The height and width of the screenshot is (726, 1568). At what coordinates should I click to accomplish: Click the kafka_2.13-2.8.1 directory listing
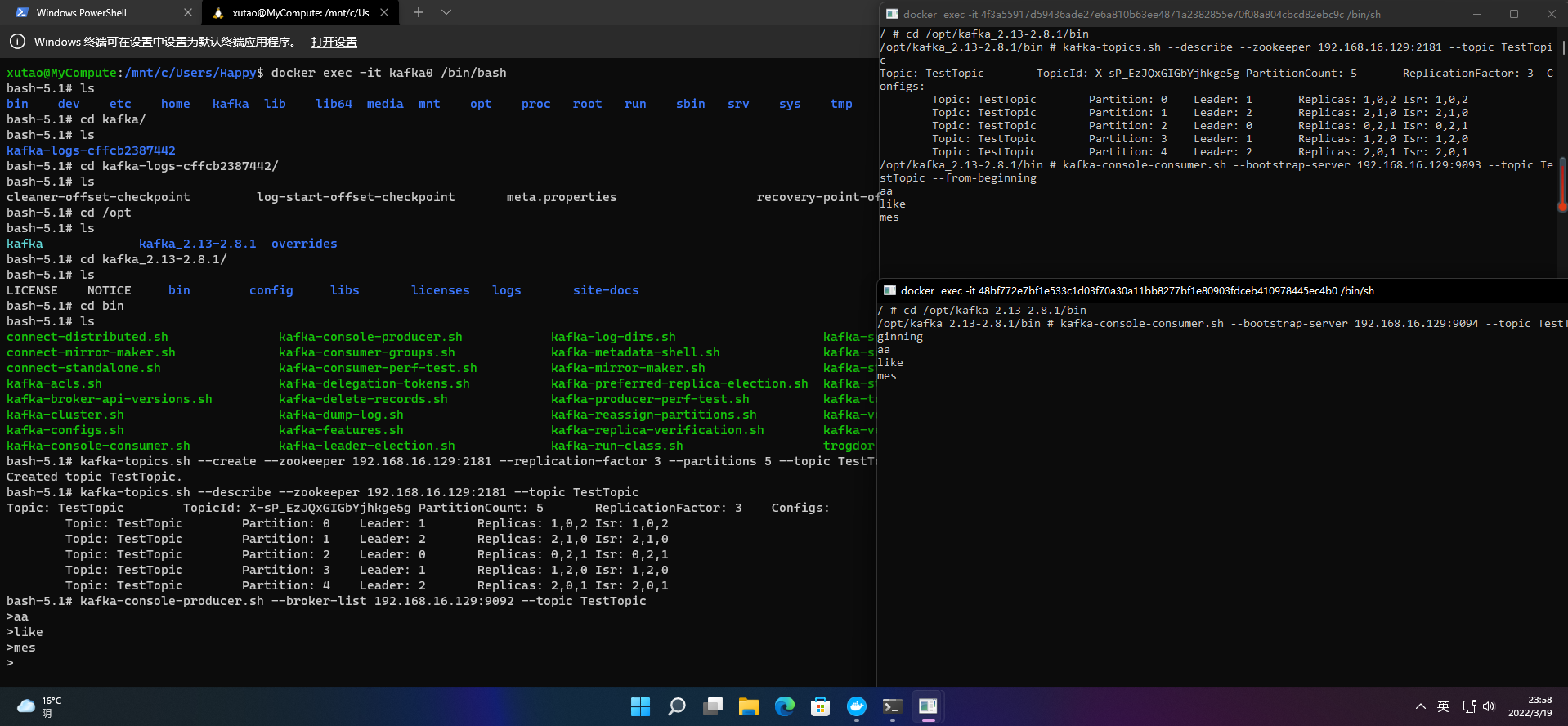click(197, 244)
